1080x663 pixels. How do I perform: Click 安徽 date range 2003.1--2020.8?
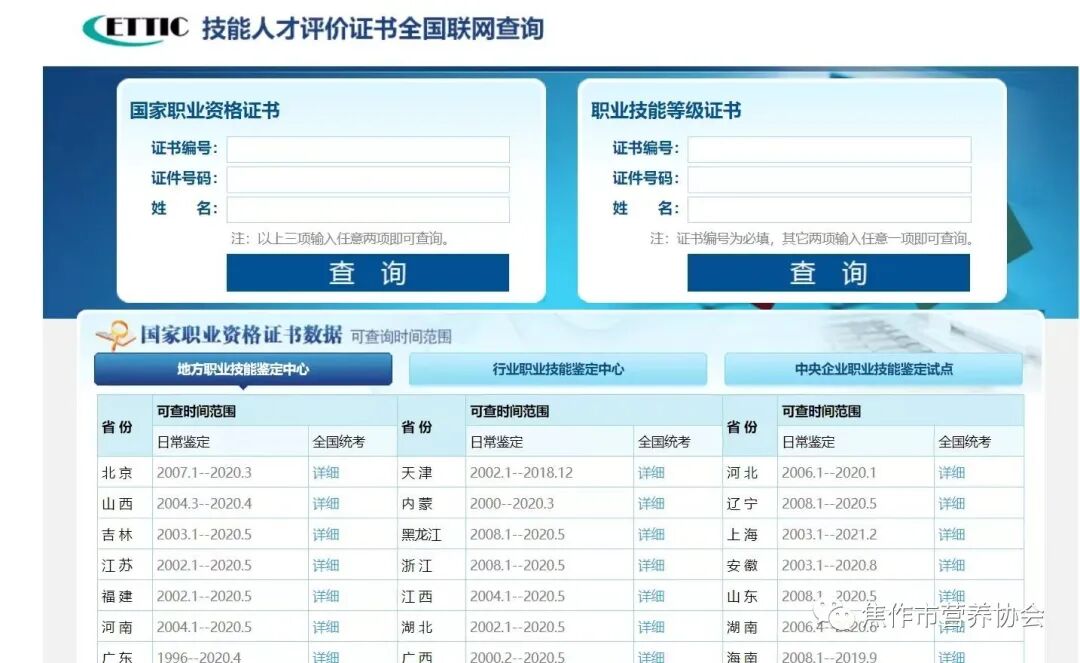point(829,565)
